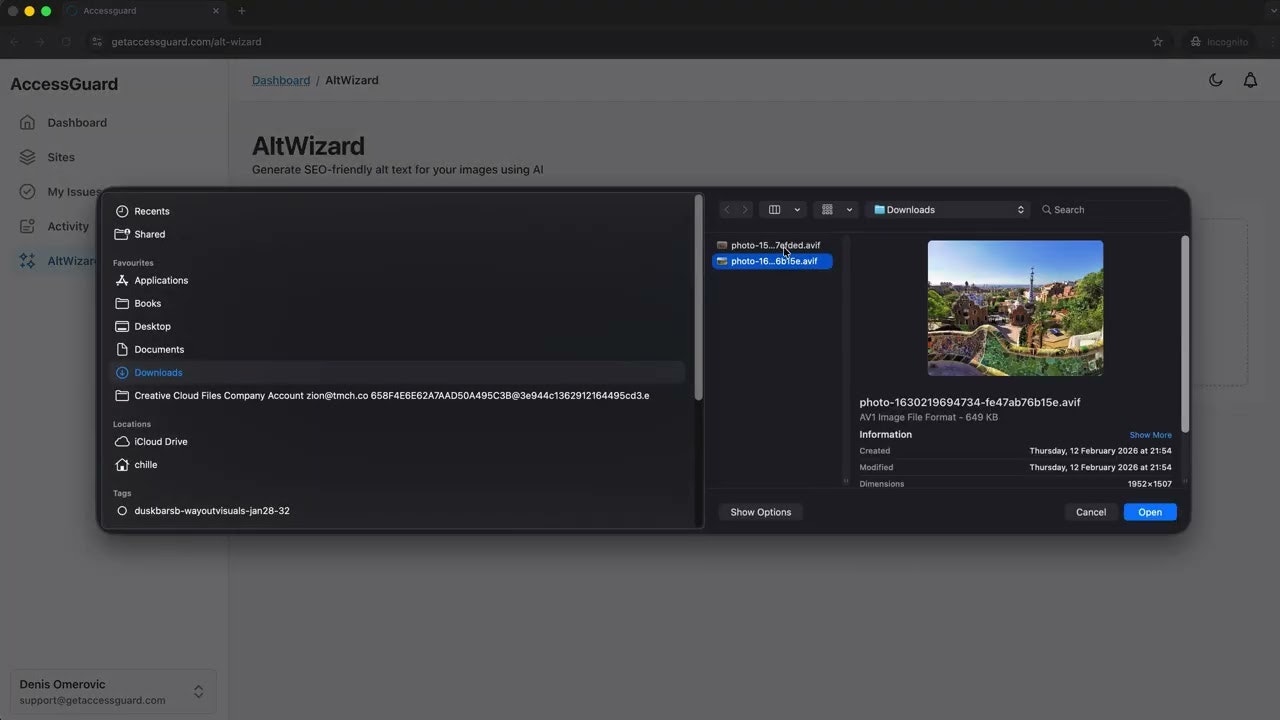Switch to grouping view via its chevron
This screenshot has width=1280, height=720.
coord(850,209)
